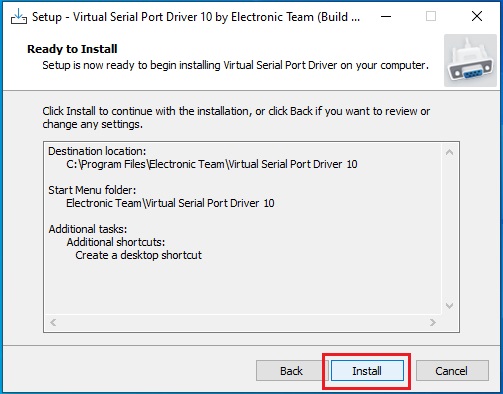Click the setup window title text

point(196,17)
